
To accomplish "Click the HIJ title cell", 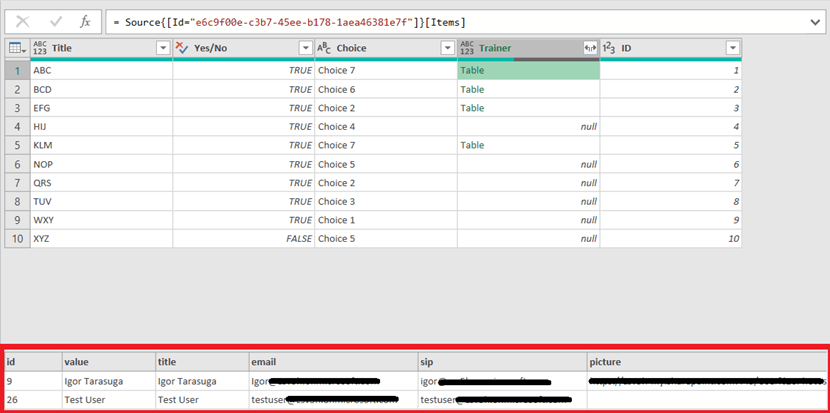I will (102, 127).
